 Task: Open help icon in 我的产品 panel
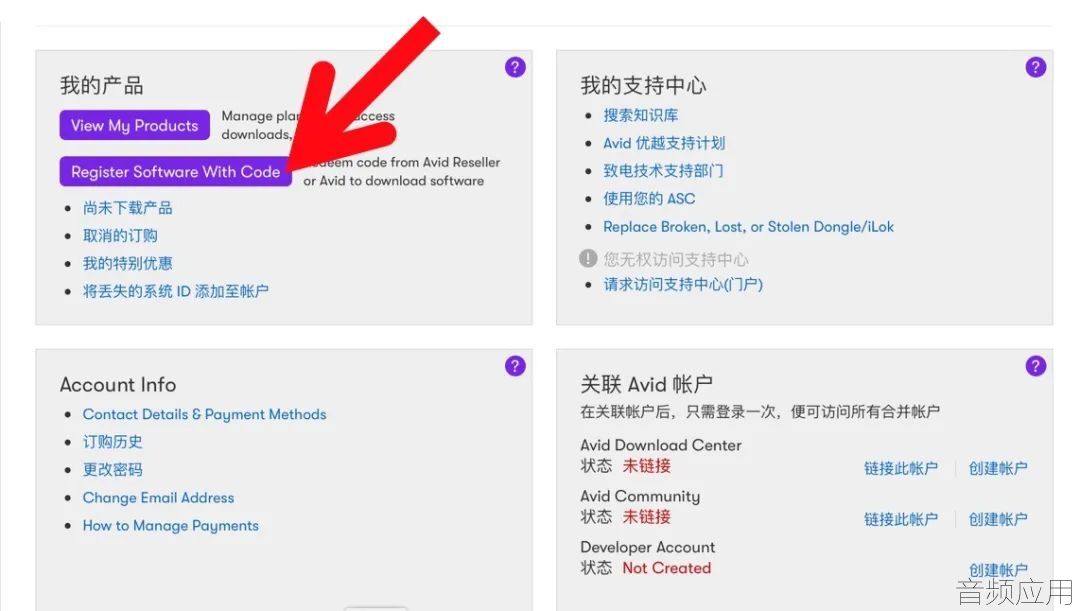(x=515, y=68)
